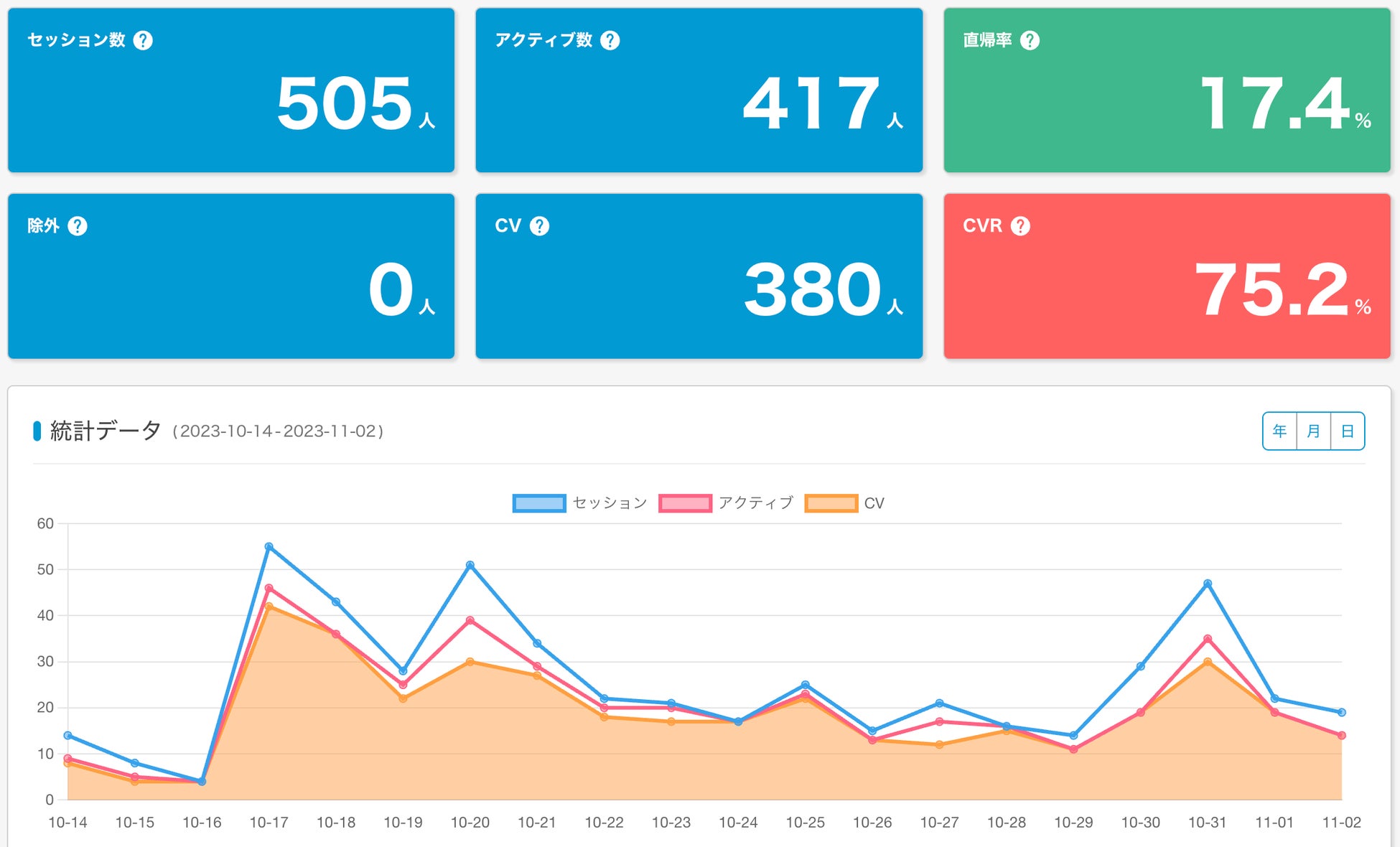
Task: Click セッション data point on 10-17 peak
Action: (269, 547)
